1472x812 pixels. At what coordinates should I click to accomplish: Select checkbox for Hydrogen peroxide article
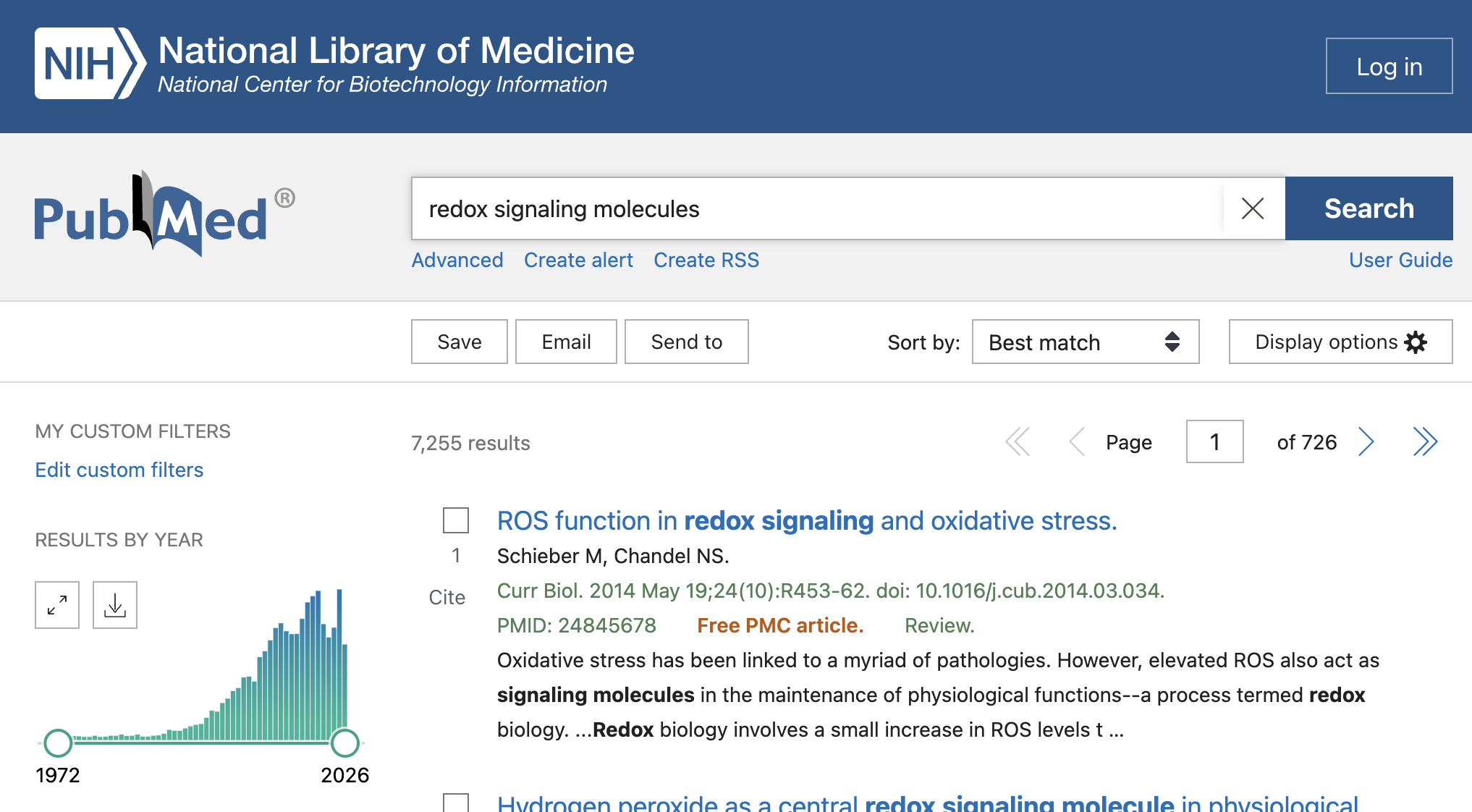click(x=456, y=803)
